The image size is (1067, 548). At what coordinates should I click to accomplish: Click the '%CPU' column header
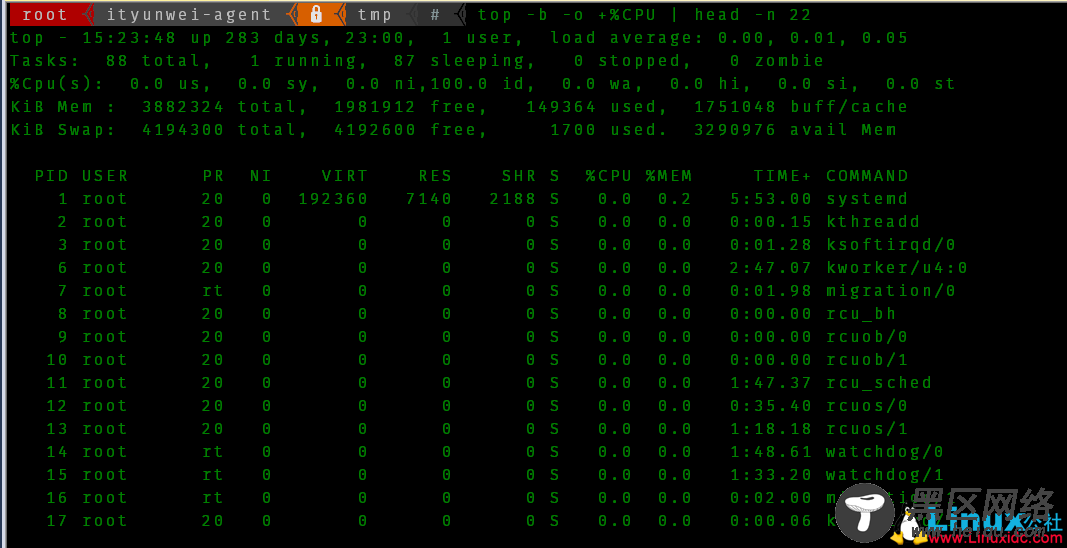[608, 176]
